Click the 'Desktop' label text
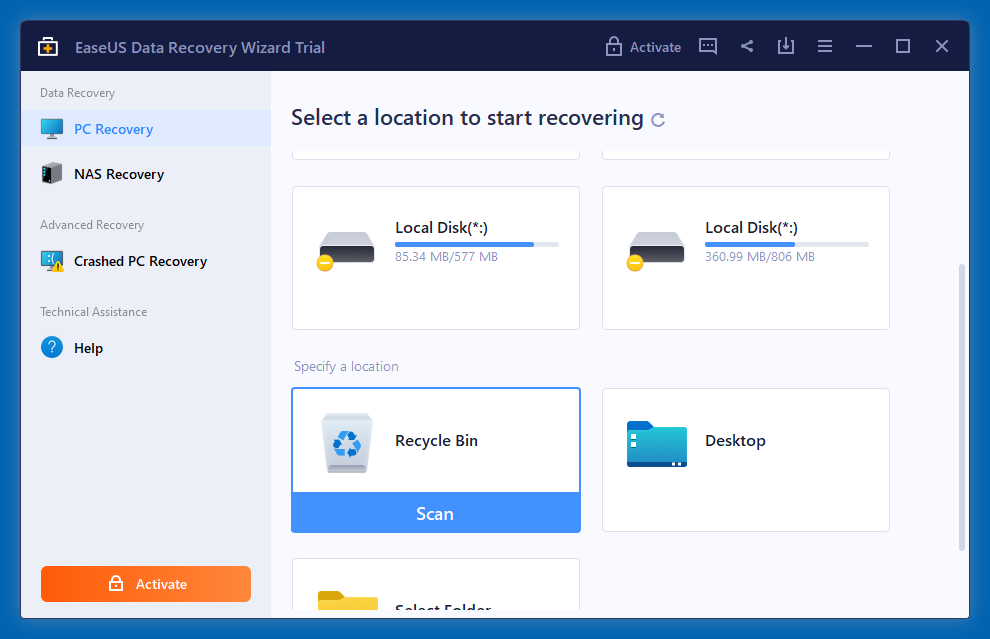Image resolution: width=990 pixels, height=639 pixels. [x=735, y=441]
